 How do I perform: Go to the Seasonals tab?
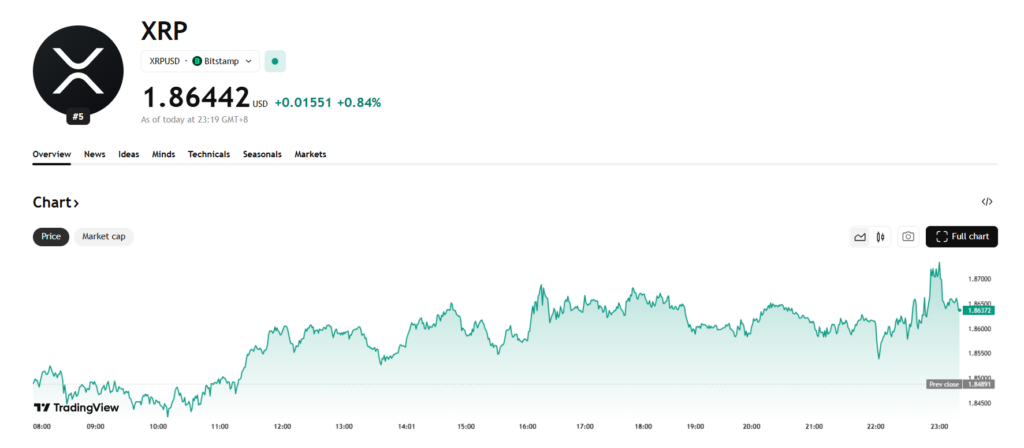(262, 154)
